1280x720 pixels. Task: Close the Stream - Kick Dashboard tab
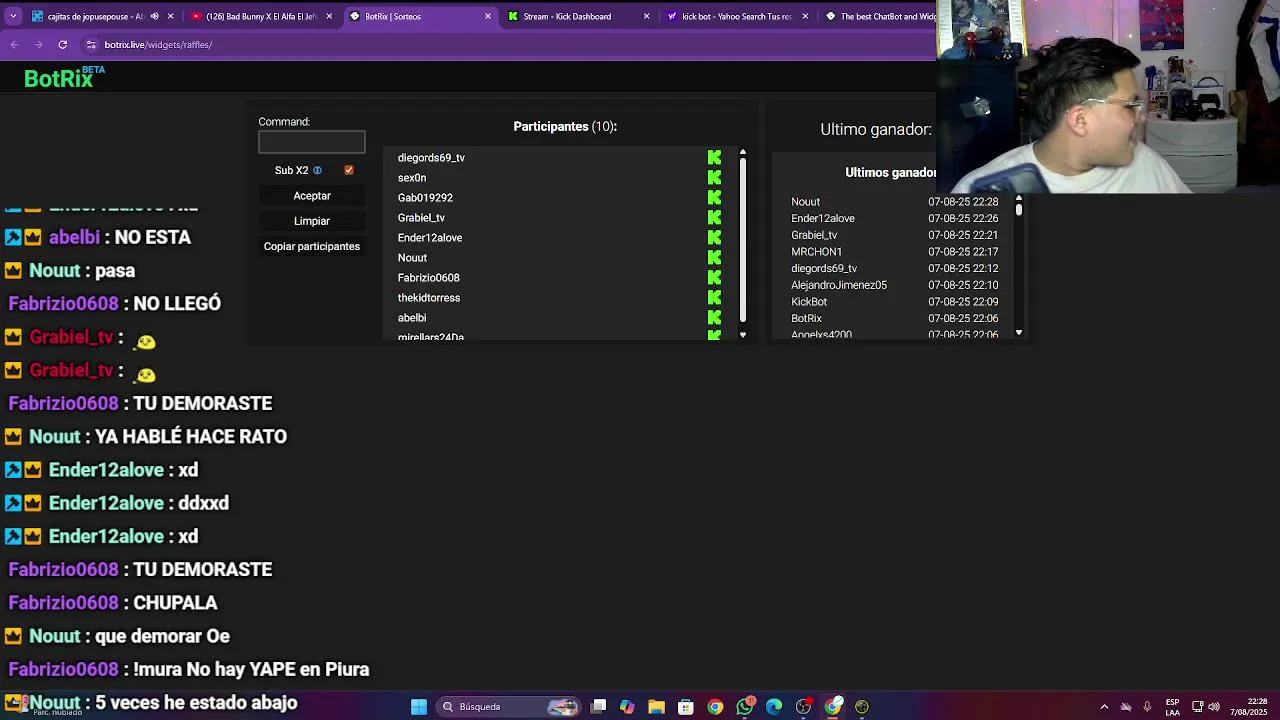point(646,16)
